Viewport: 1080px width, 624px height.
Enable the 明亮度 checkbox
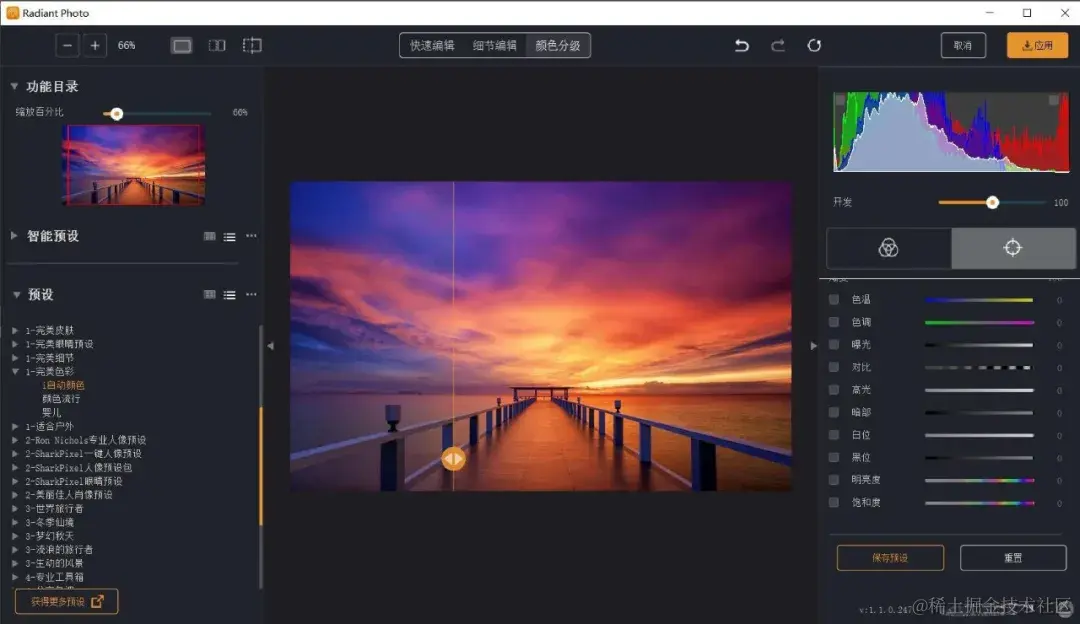(834, 480)
